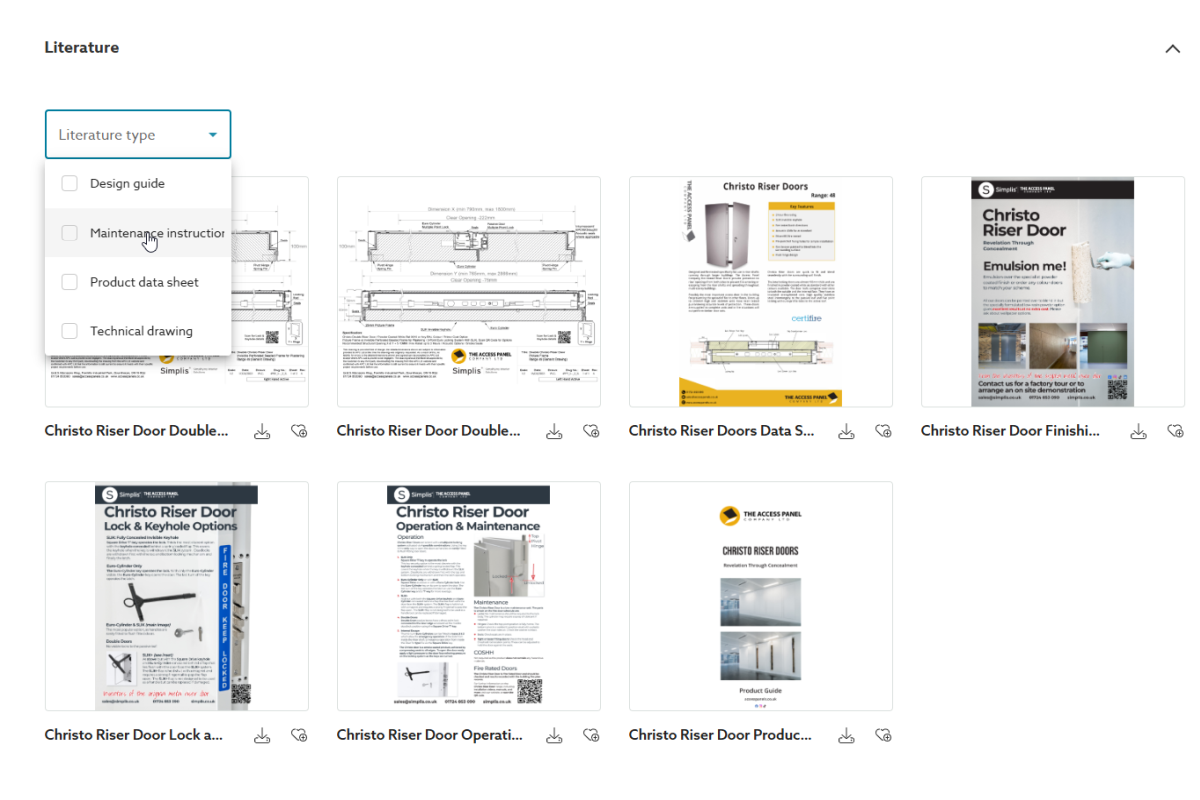Favourite the Christo Riser Door Finishing document

[x=1175, y=431]
